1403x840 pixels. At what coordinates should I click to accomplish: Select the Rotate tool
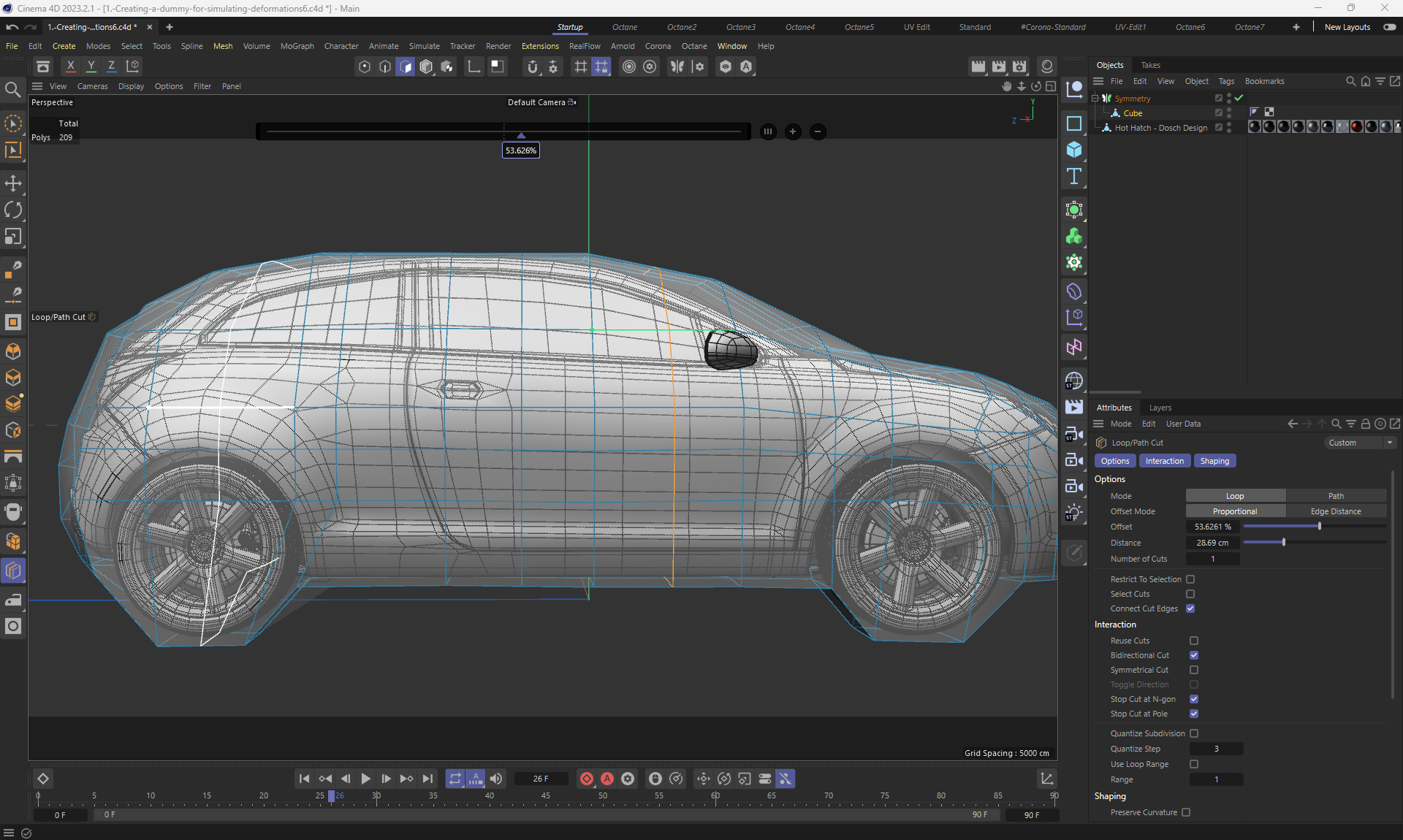[x=13, y=210]
